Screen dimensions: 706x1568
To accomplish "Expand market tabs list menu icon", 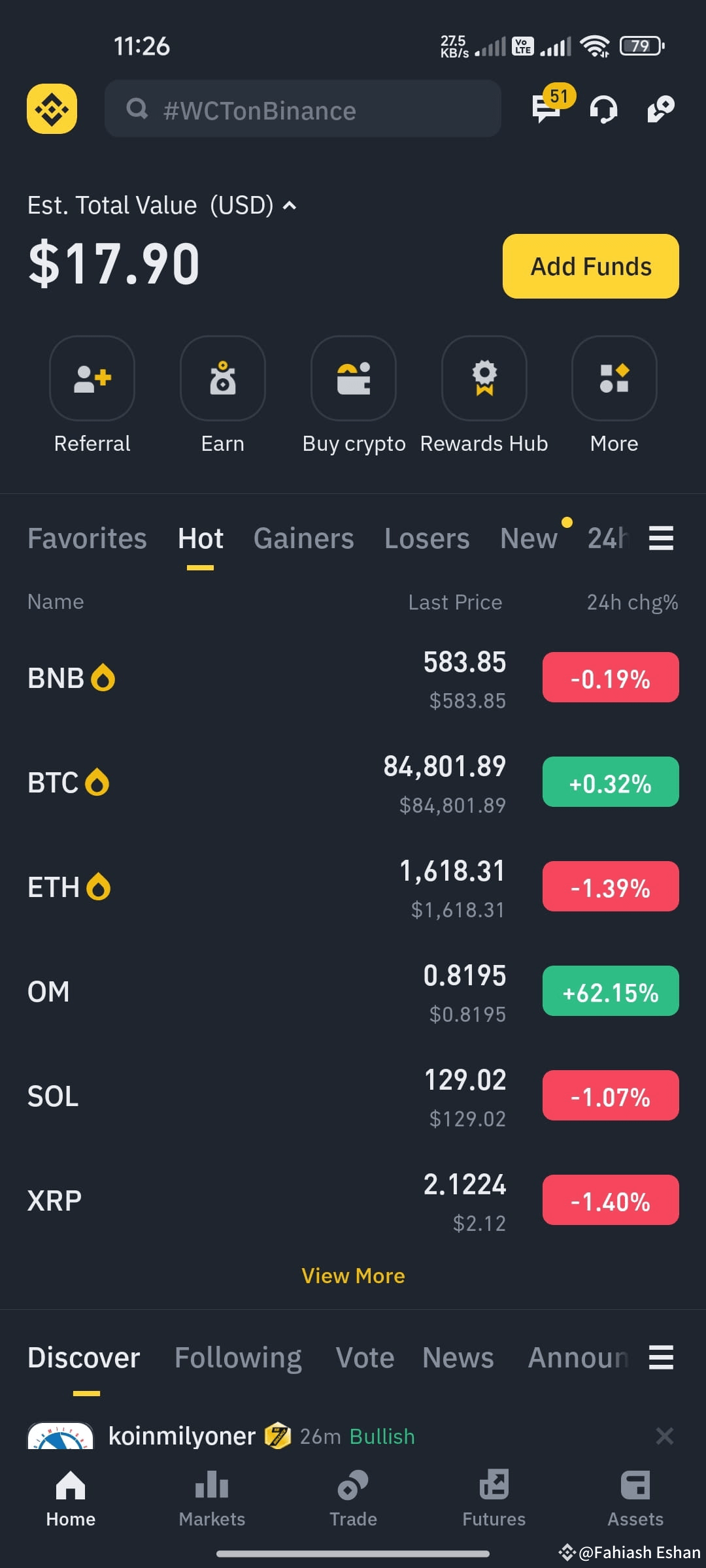I will [x=661, y=538].
